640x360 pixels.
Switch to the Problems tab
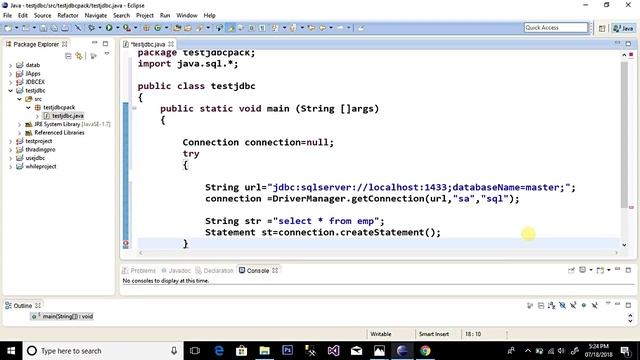139,271
